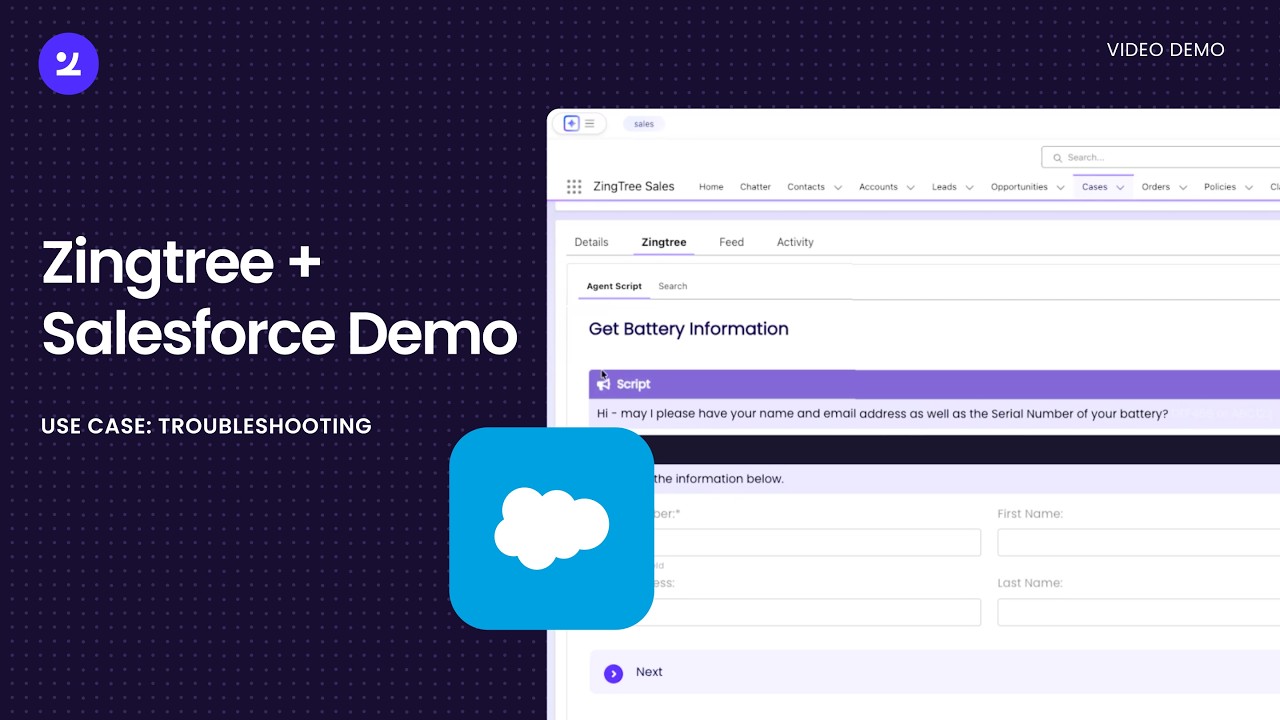Open the Accounts nav item
The width and height of the screenshot is (1280, 720).
coord(878,187)
